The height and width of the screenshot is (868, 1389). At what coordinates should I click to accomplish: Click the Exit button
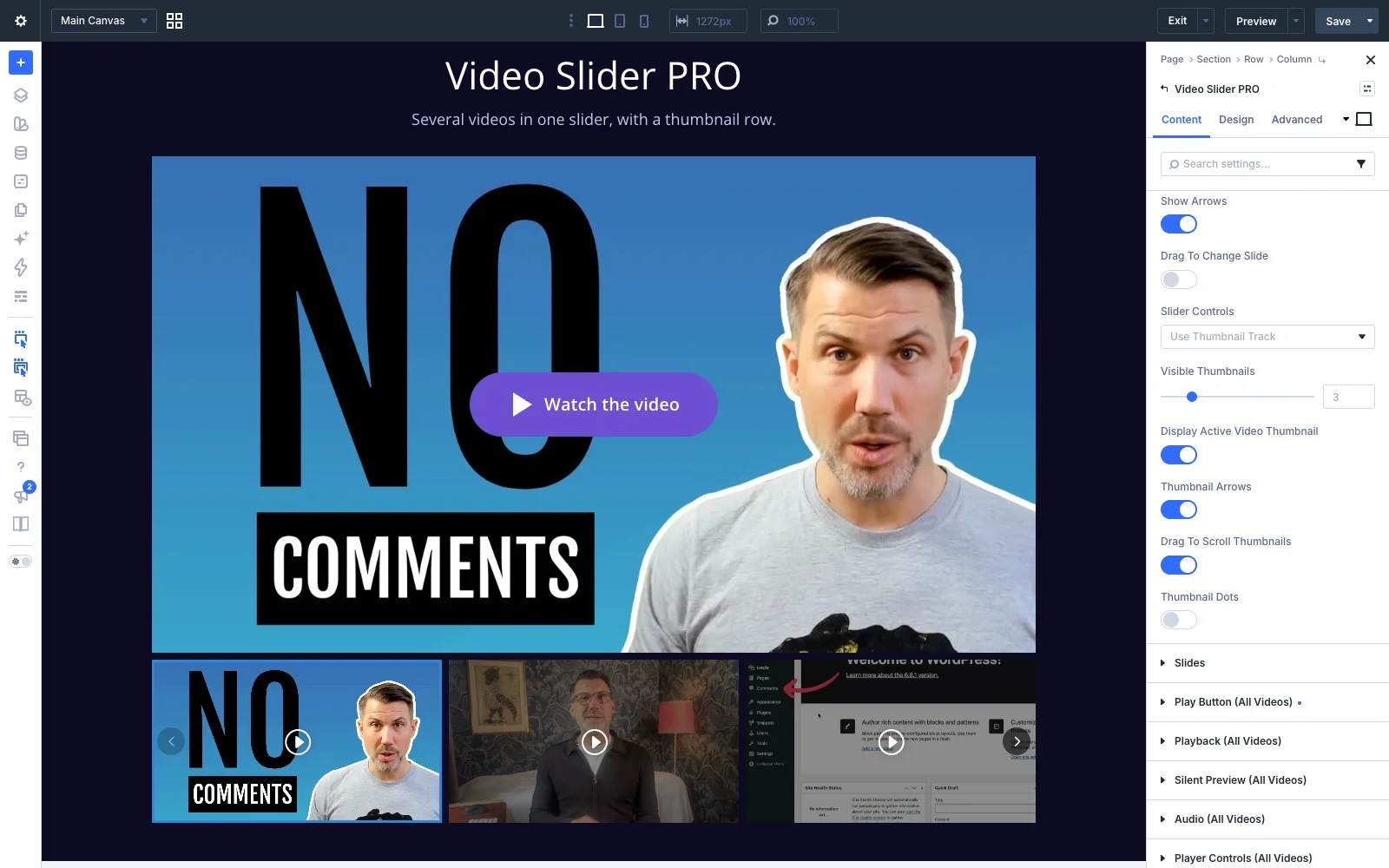pyautogui.click(x=1177, y=21)
